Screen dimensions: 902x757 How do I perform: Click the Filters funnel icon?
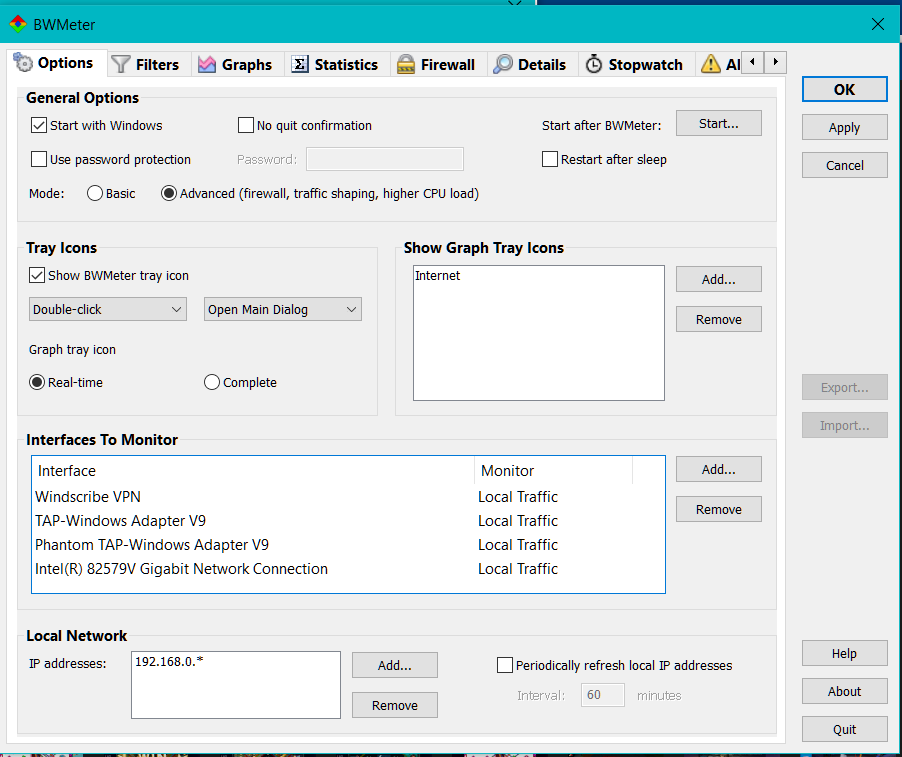click(121, 64)
